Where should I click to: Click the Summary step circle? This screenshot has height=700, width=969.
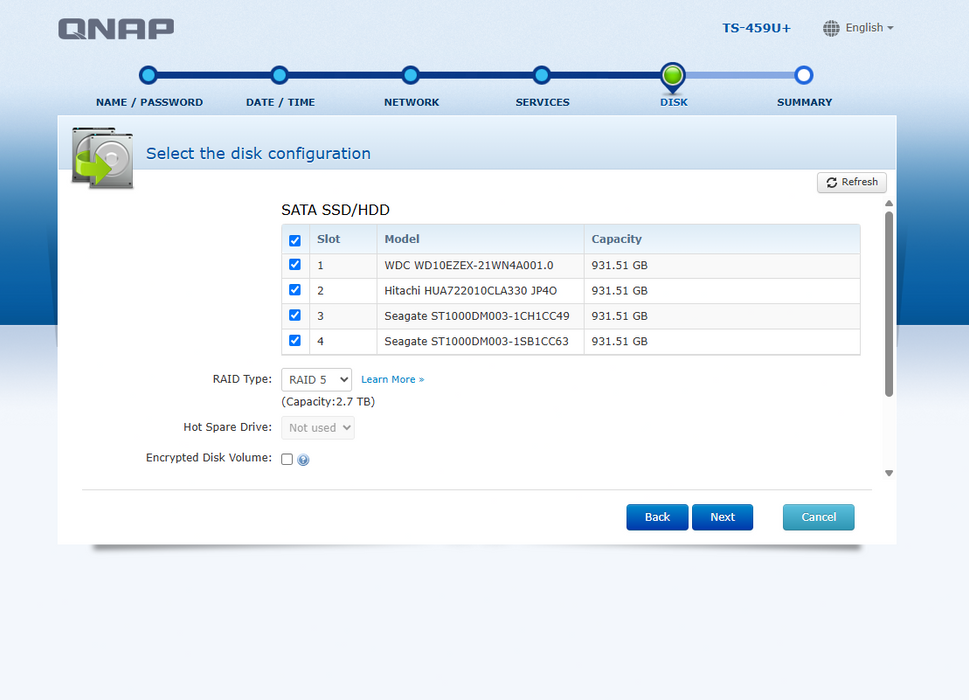803,75
